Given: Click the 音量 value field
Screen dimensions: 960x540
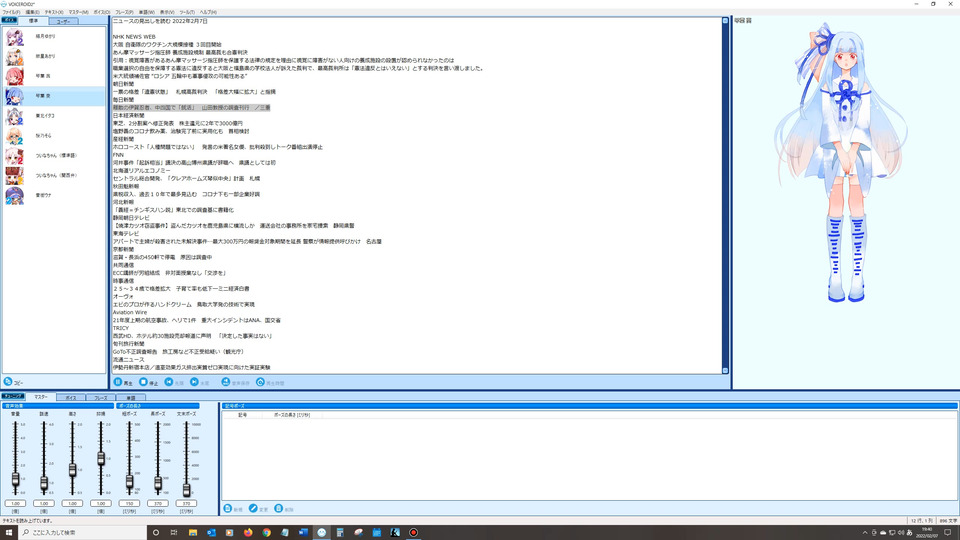Looking at the screenshot, I should click(x=15, y=503).
